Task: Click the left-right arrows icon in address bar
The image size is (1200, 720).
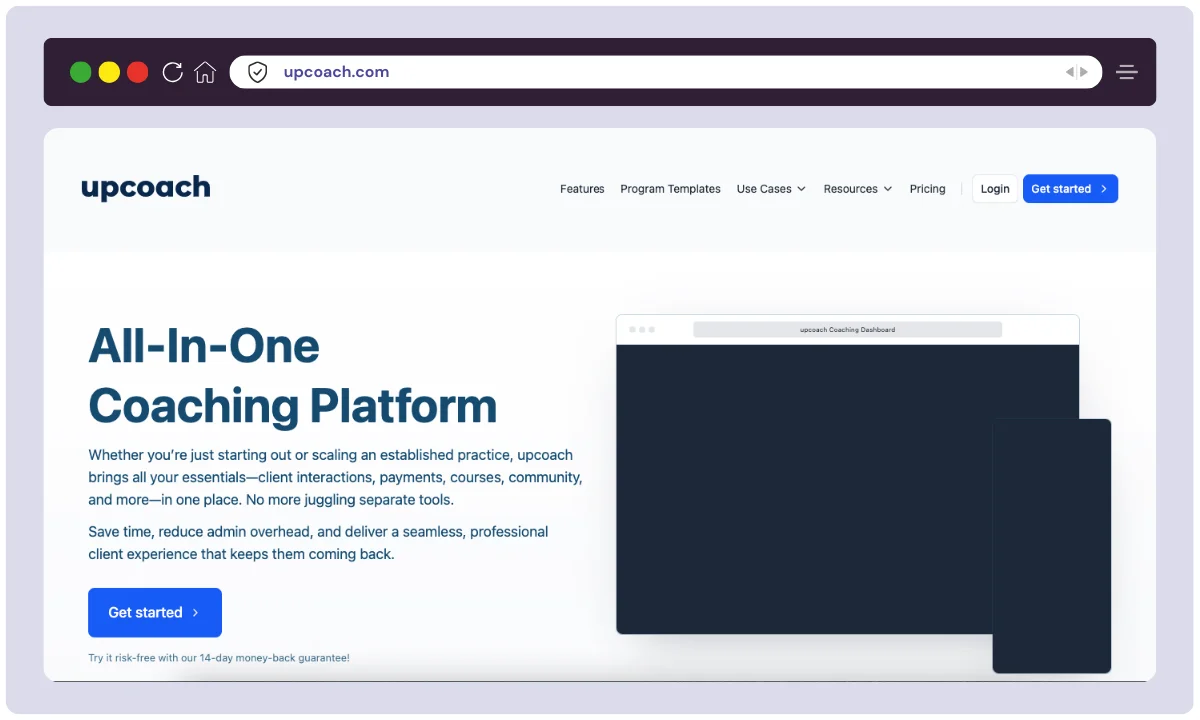Action: tap(1077, 72)
